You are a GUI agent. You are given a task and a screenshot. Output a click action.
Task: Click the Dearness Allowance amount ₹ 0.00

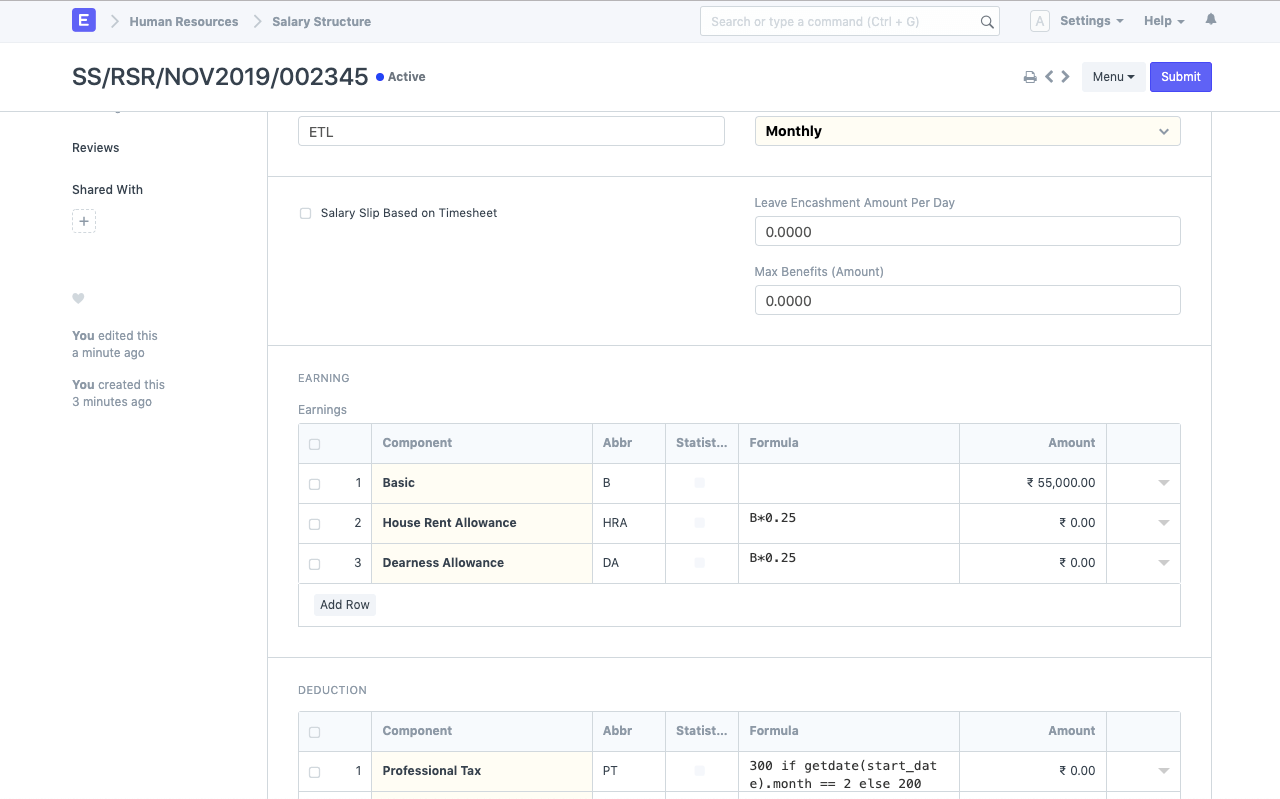[x=1033, y=563]
